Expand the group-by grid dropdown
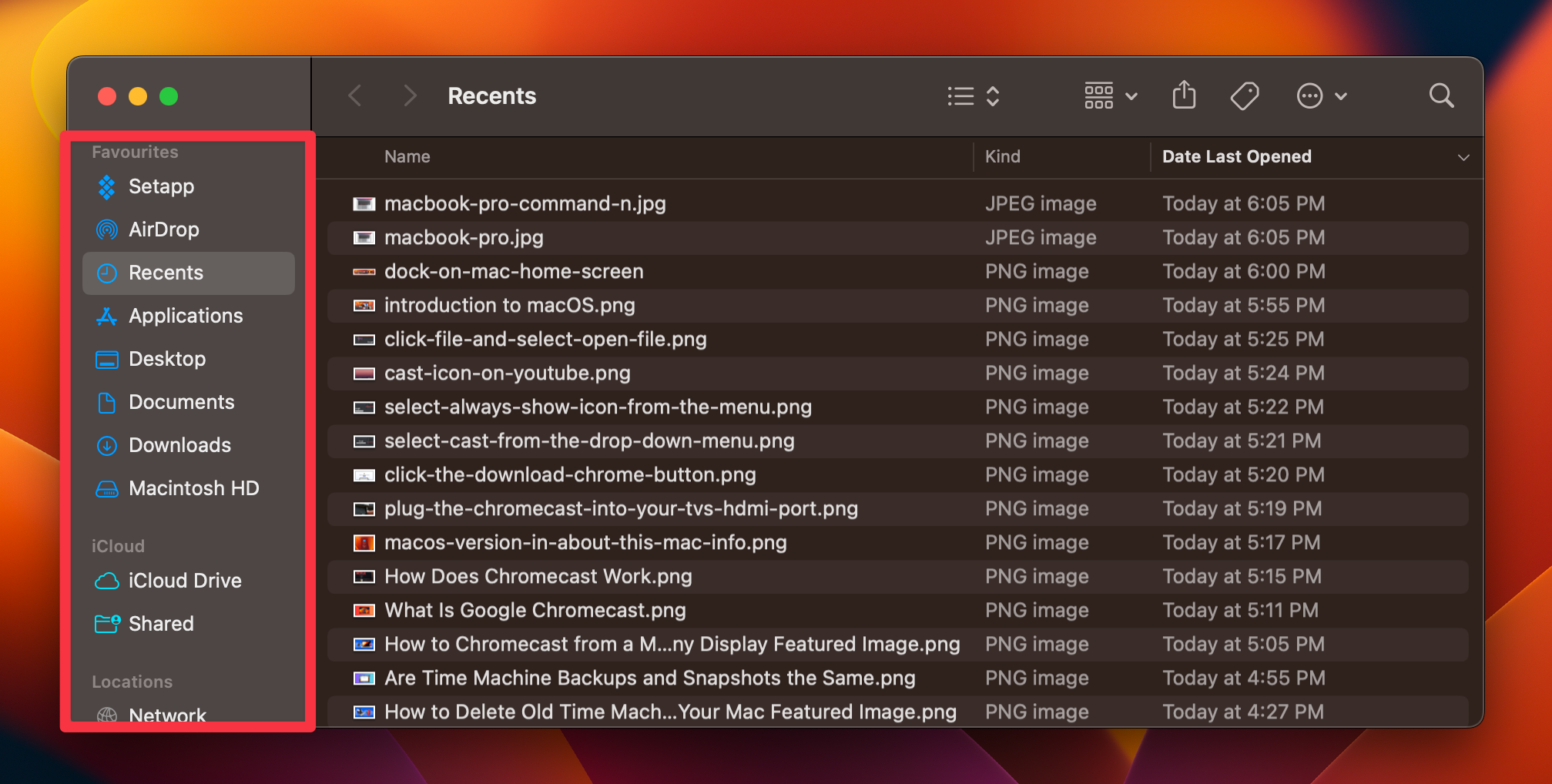This screenshot has width=1552, height=784. coord(1110,96)
